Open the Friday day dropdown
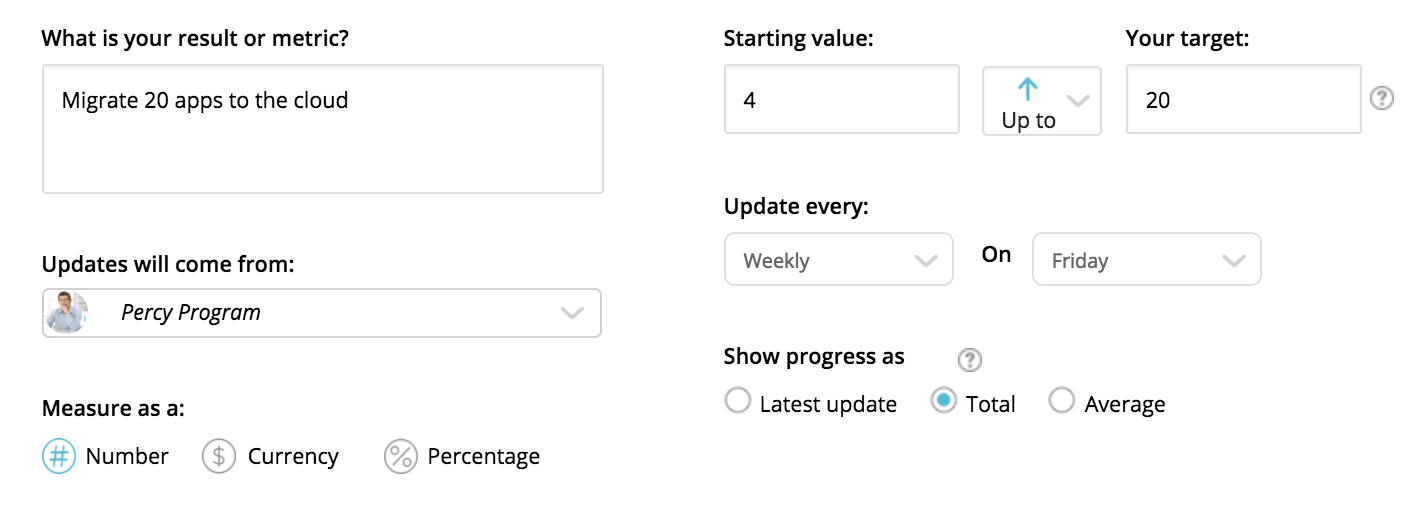The height and width of the screenshot is (512, 1414). click(1146, 260)
